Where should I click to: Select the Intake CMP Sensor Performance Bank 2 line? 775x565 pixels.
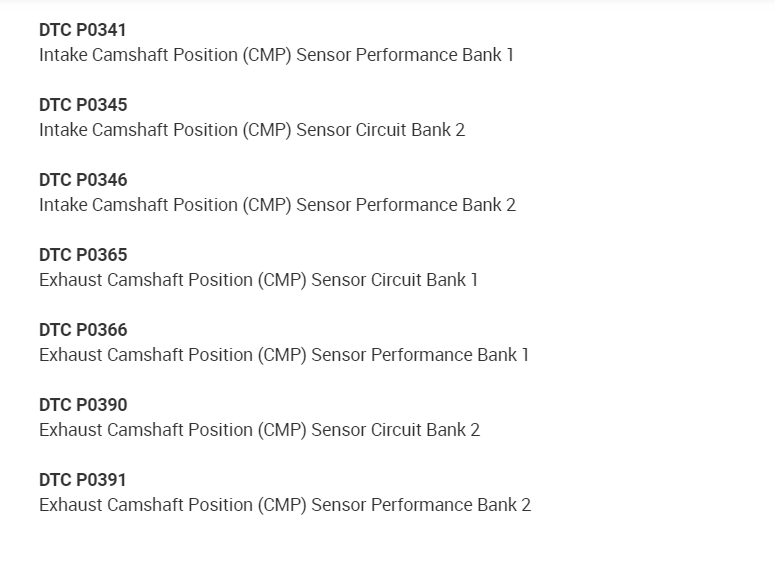(277, 205)
